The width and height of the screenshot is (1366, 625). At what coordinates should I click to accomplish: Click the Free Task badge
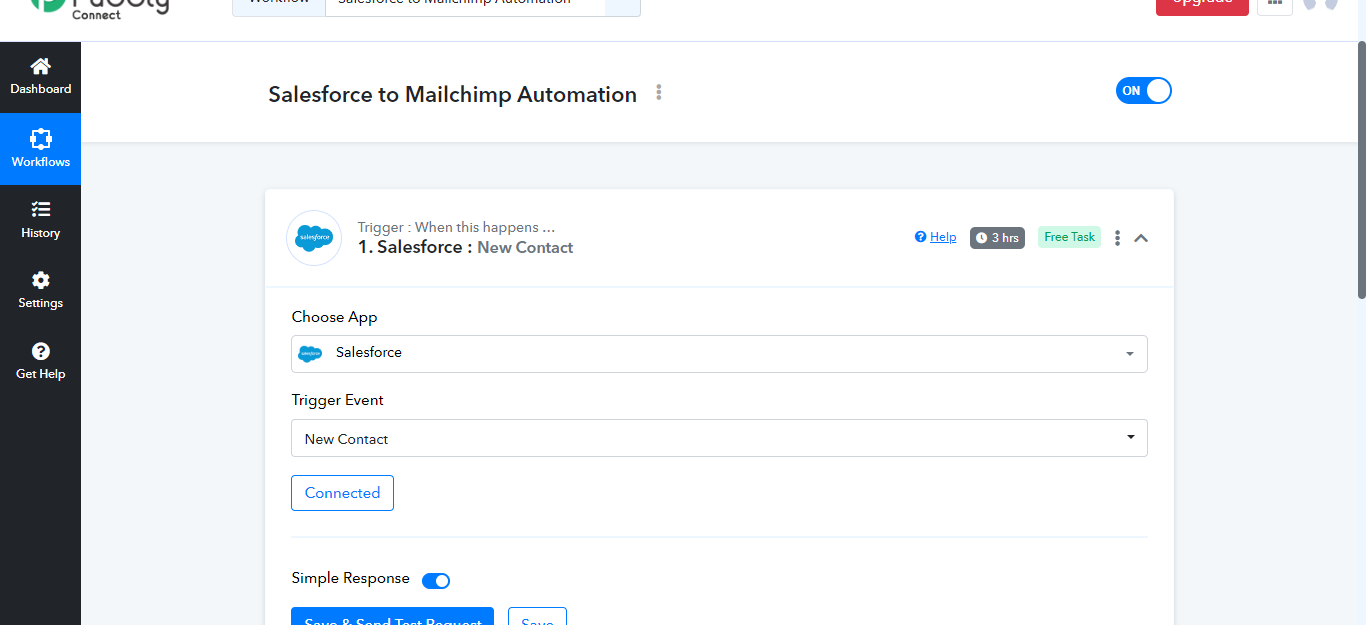1069,237
